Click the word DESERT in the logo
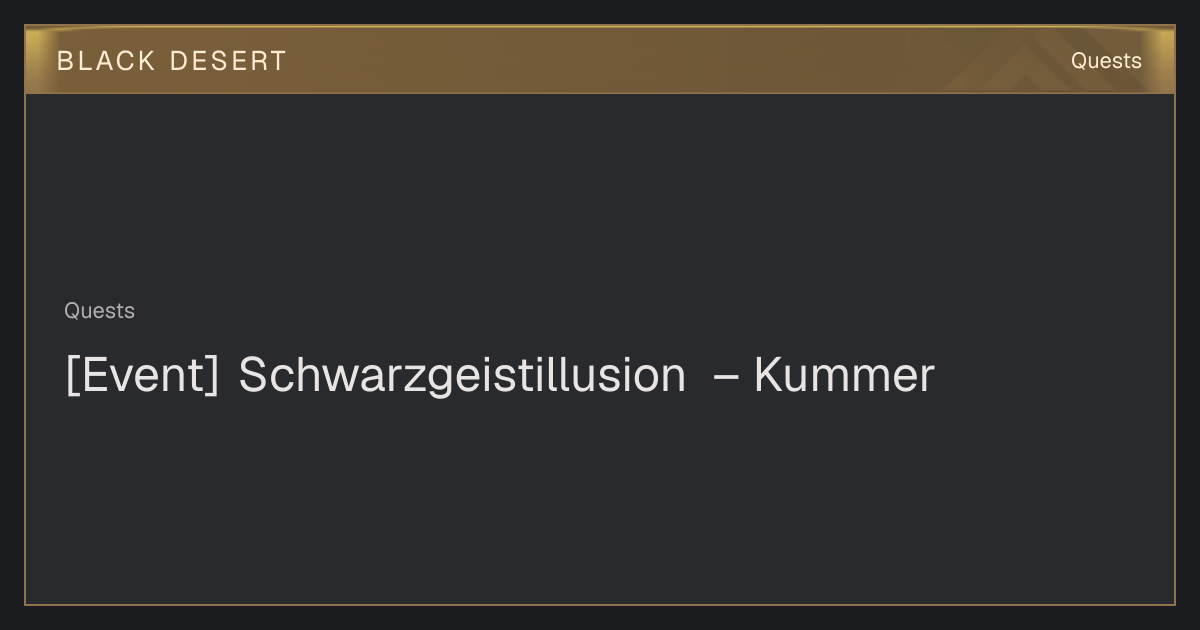 tap(228, 61)
